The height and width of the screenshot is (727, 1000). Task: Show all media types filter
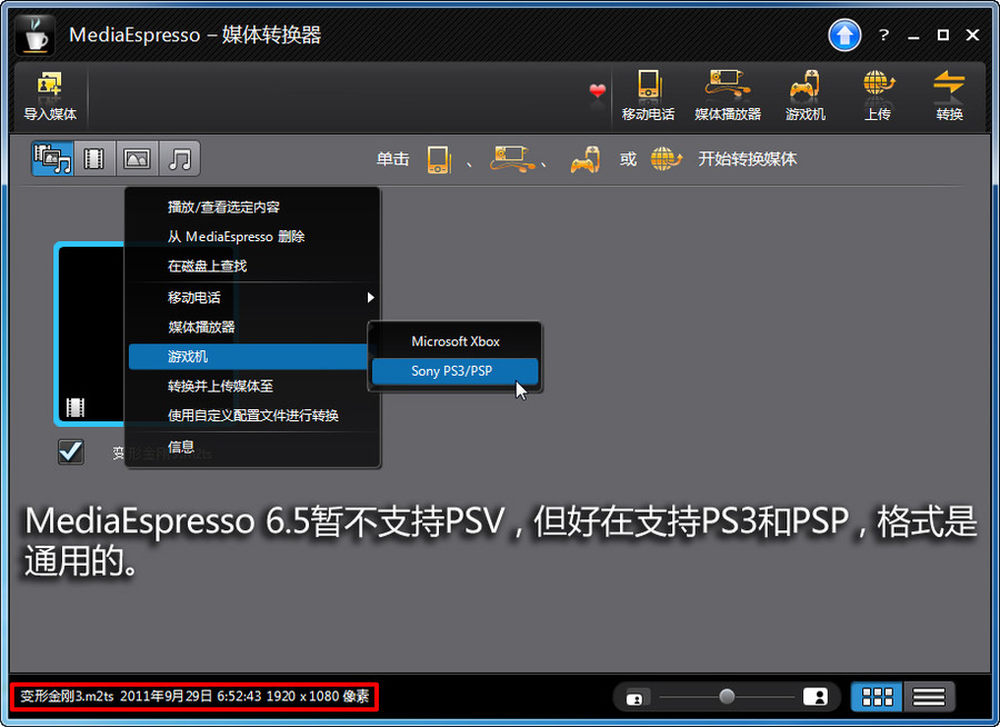point(52,158)
